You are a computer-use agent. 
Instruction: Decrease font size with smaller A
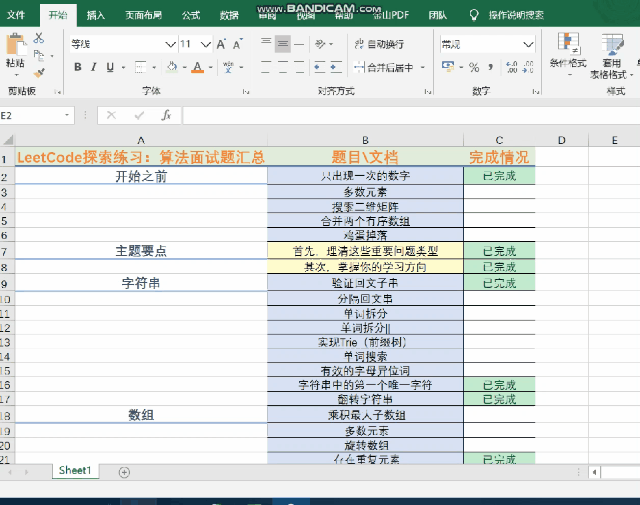click(238, 44)
